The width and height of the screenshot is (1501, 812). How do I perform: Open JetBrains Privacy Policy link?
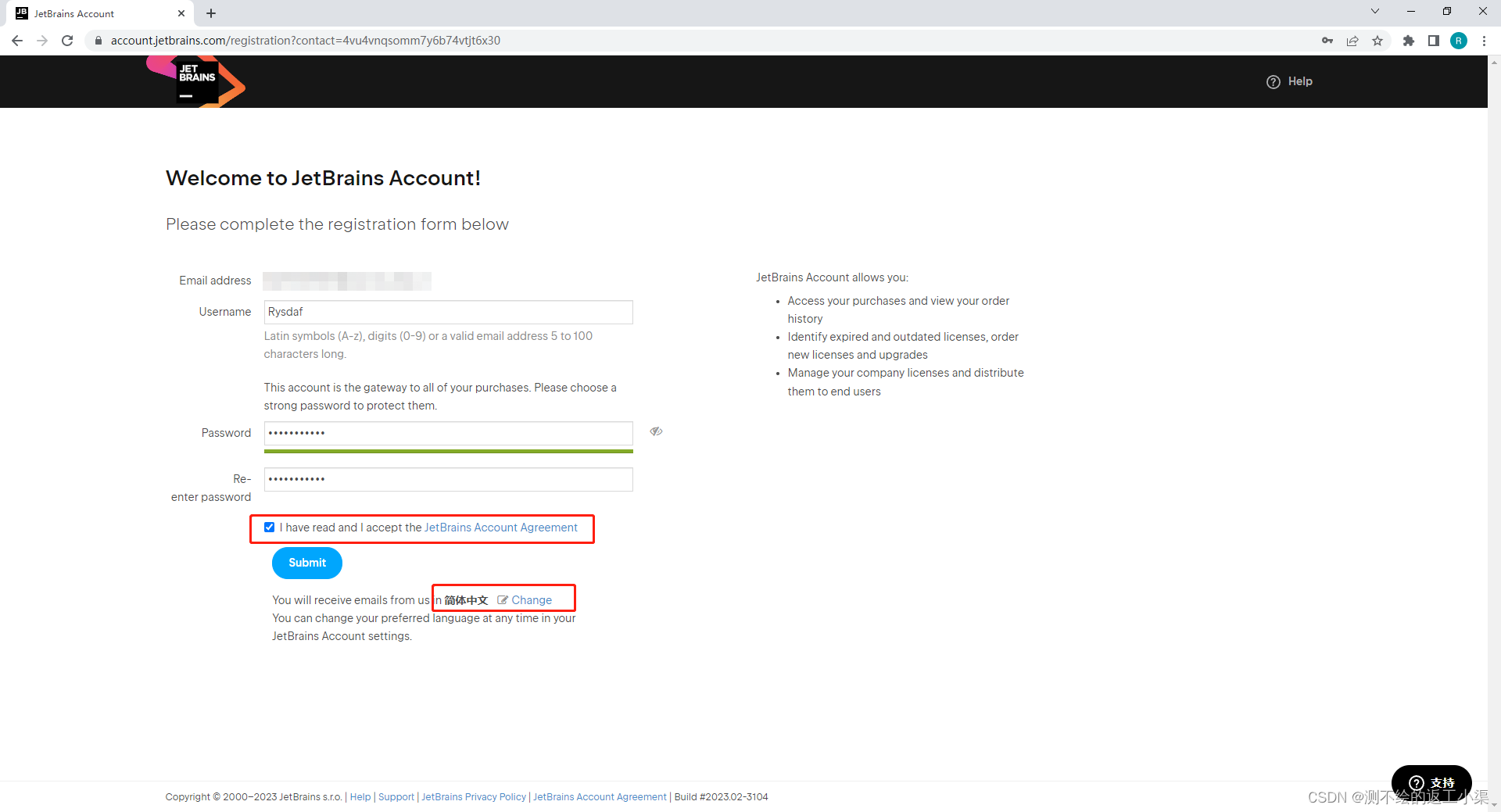click(474, 797)
